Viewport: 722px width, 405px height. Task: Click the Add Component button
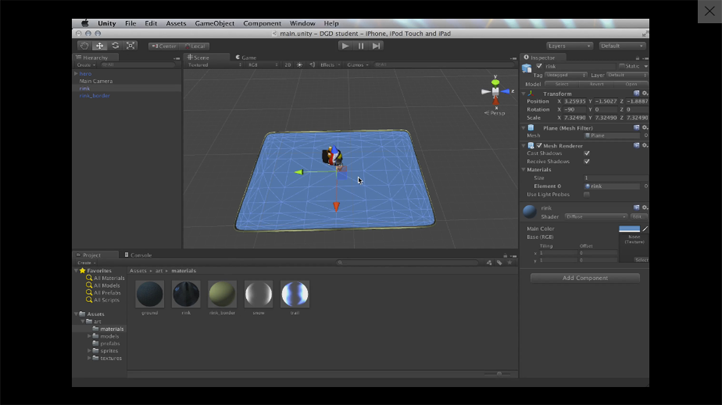(x=585, y=278)
